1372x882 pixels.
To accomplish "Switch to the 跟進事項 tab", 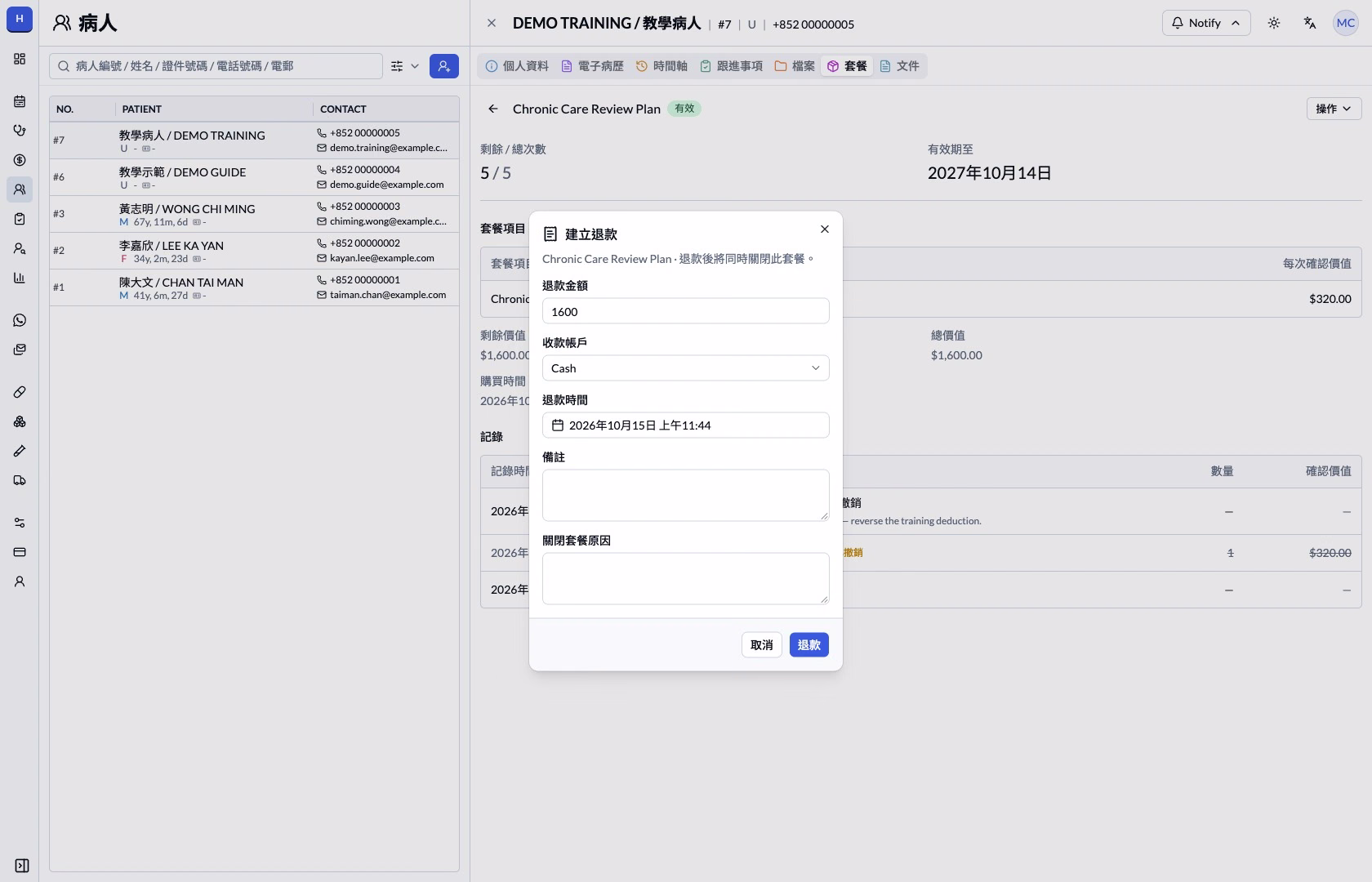I will pos(732,66).
